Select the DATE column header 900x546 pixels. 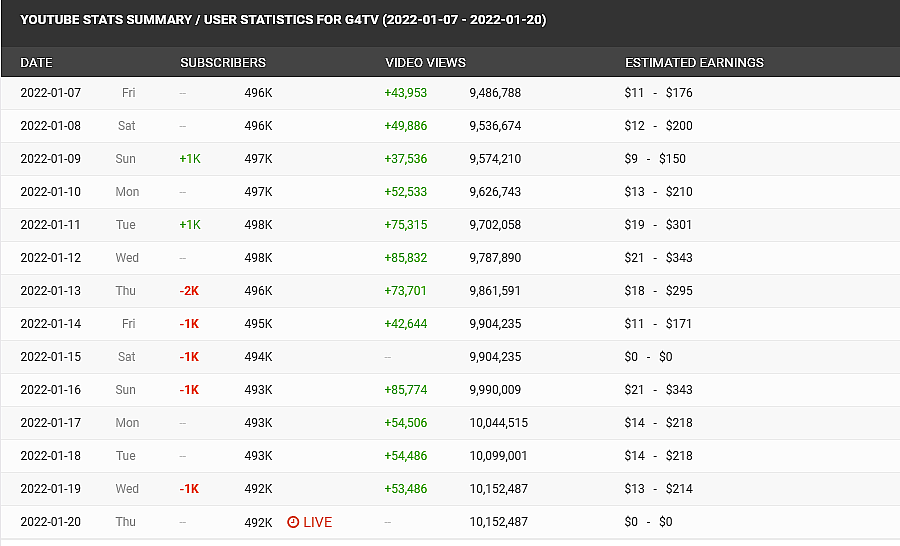36,62
